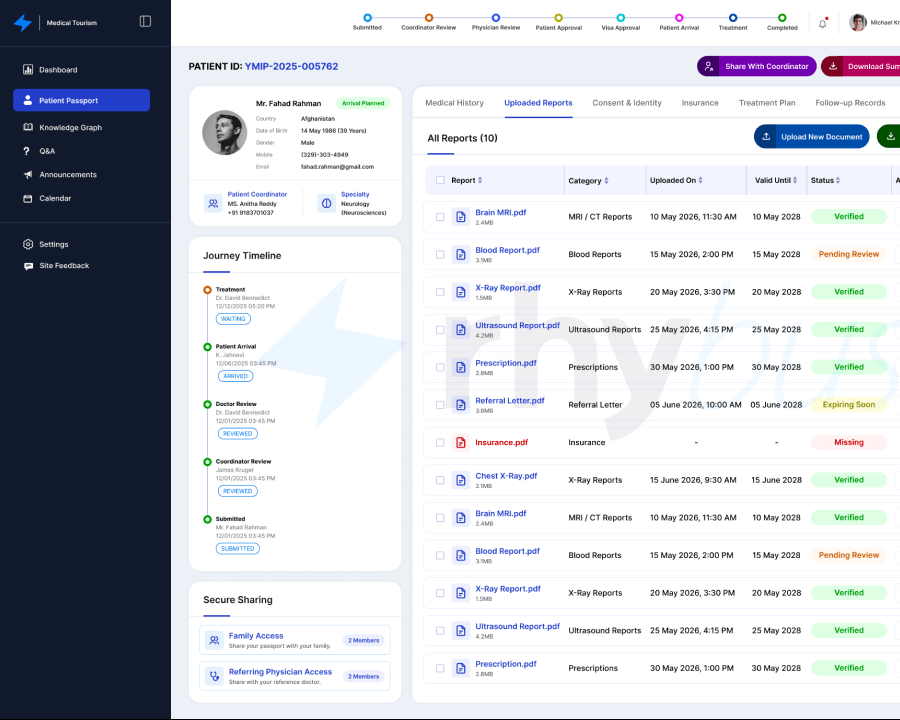Click the patient ID YMIP-2025-005762

pos(292,66)
